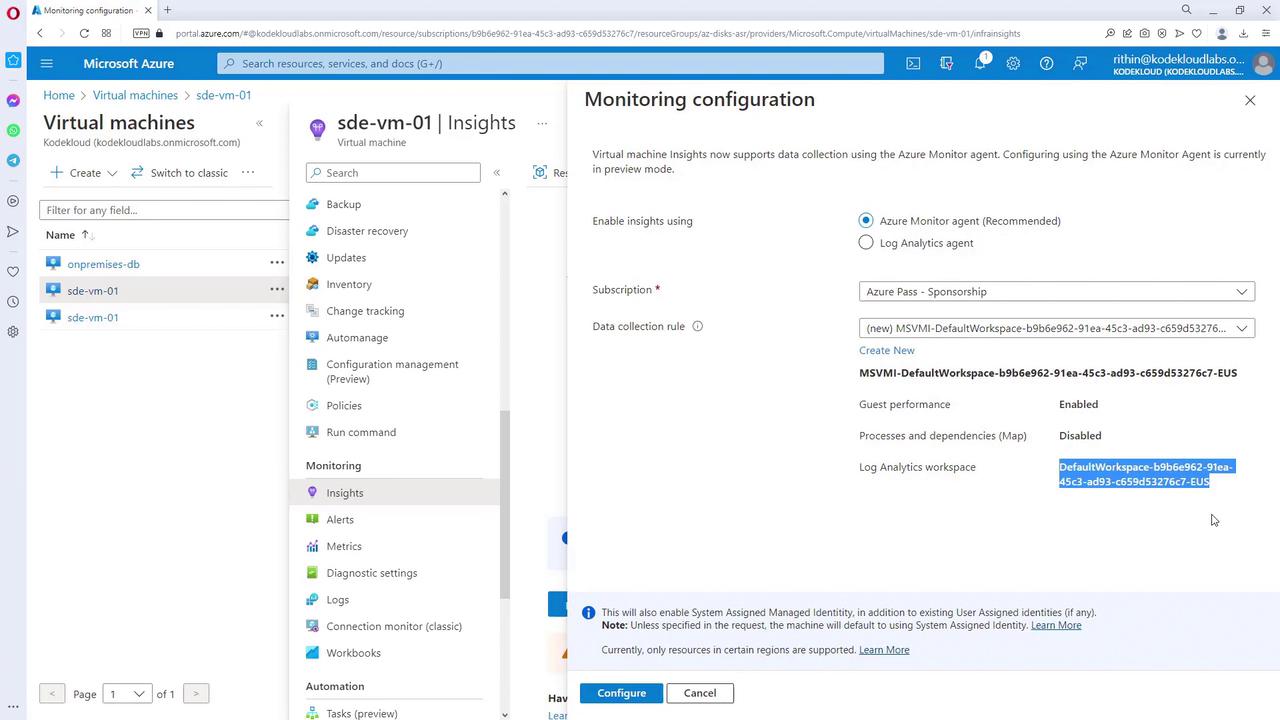This screenshot has width=1280, height=720.
Task: Take a snapshot with the camera icon
Action: (x=1145, y=33)
